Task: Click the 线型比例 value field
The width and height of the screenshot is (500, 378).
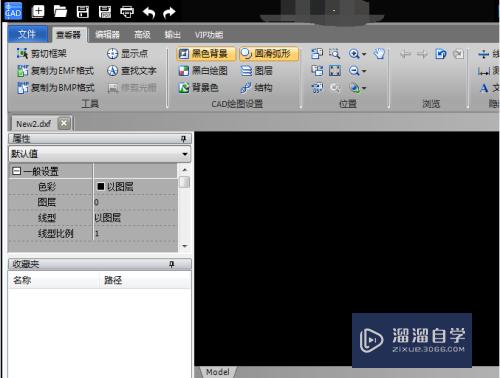Action: 135,233
